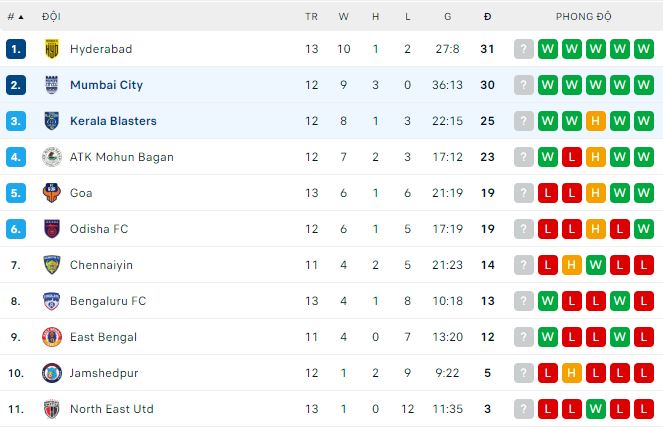Click the Jamshedpur team crest
This screenshot has width=663, height=428.
(x=51, y=373)
